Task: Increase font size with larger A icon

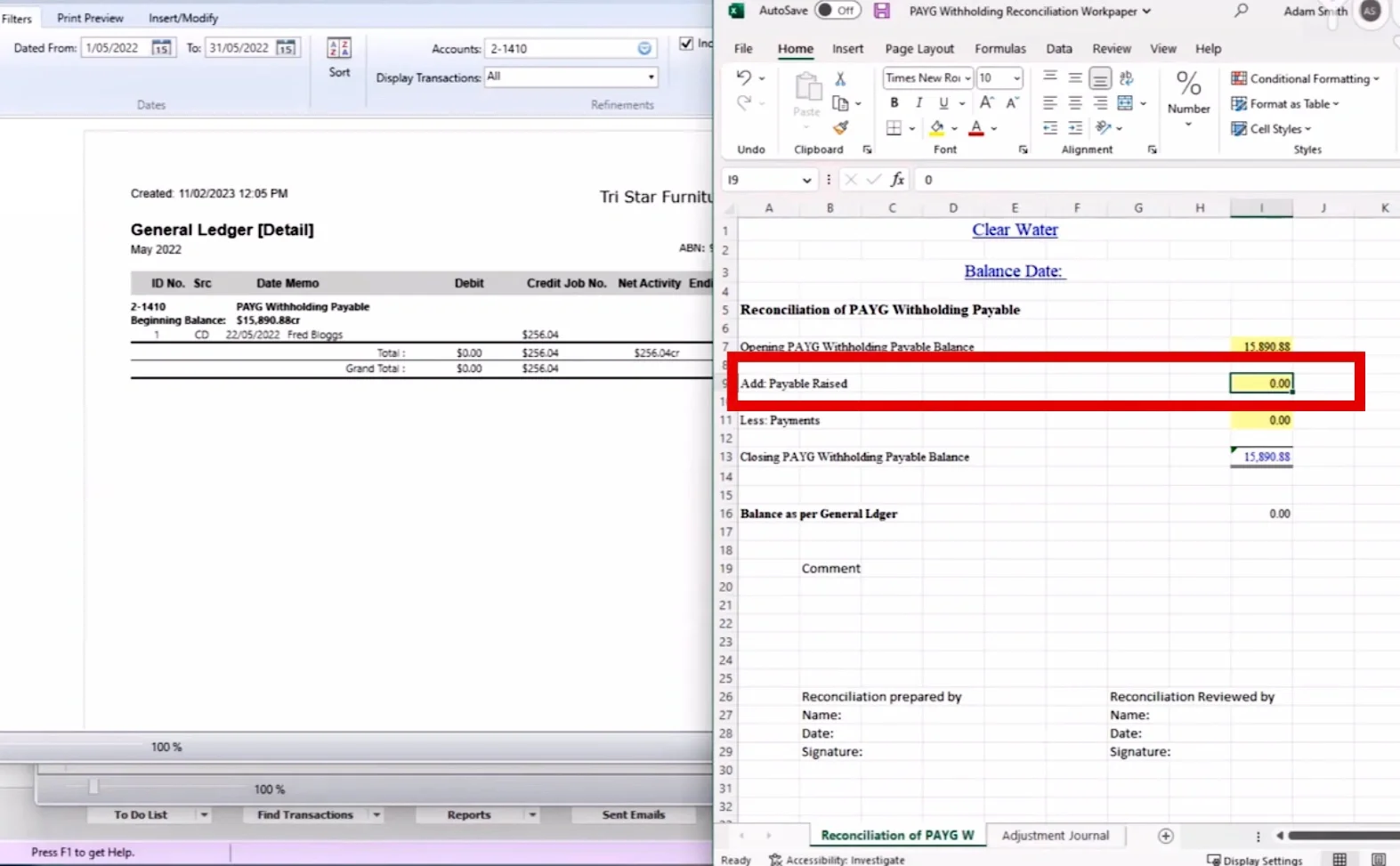Action: coord(986,103)
